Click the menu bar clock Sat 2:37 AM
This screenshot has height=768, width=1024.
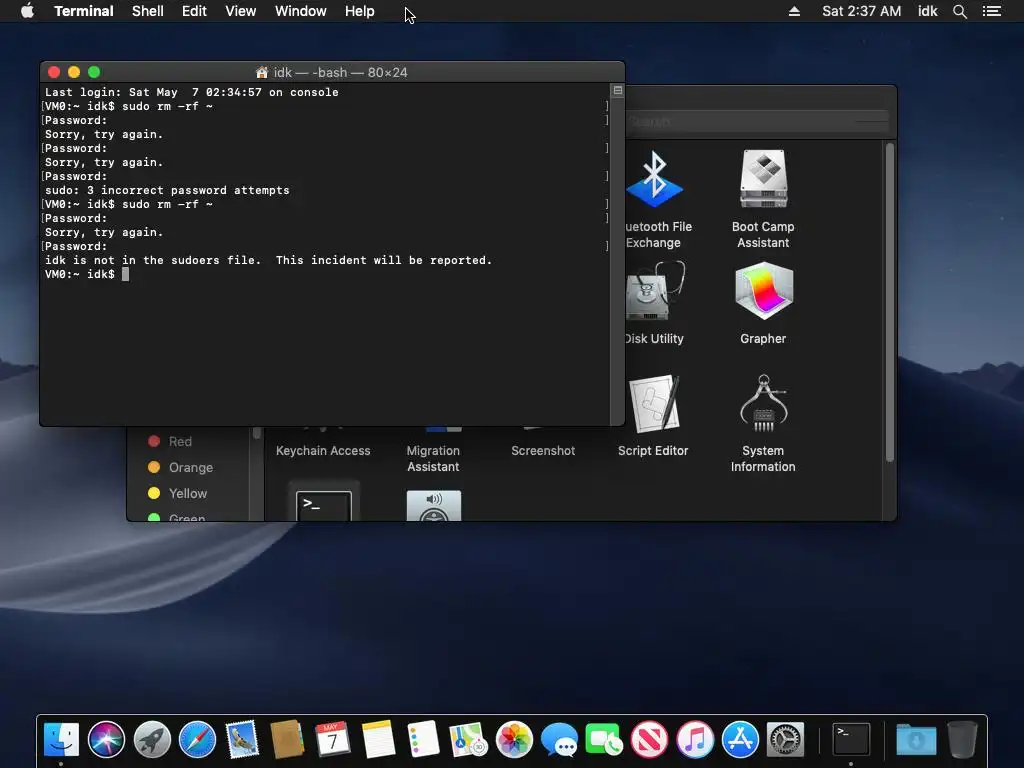point(861,11)
